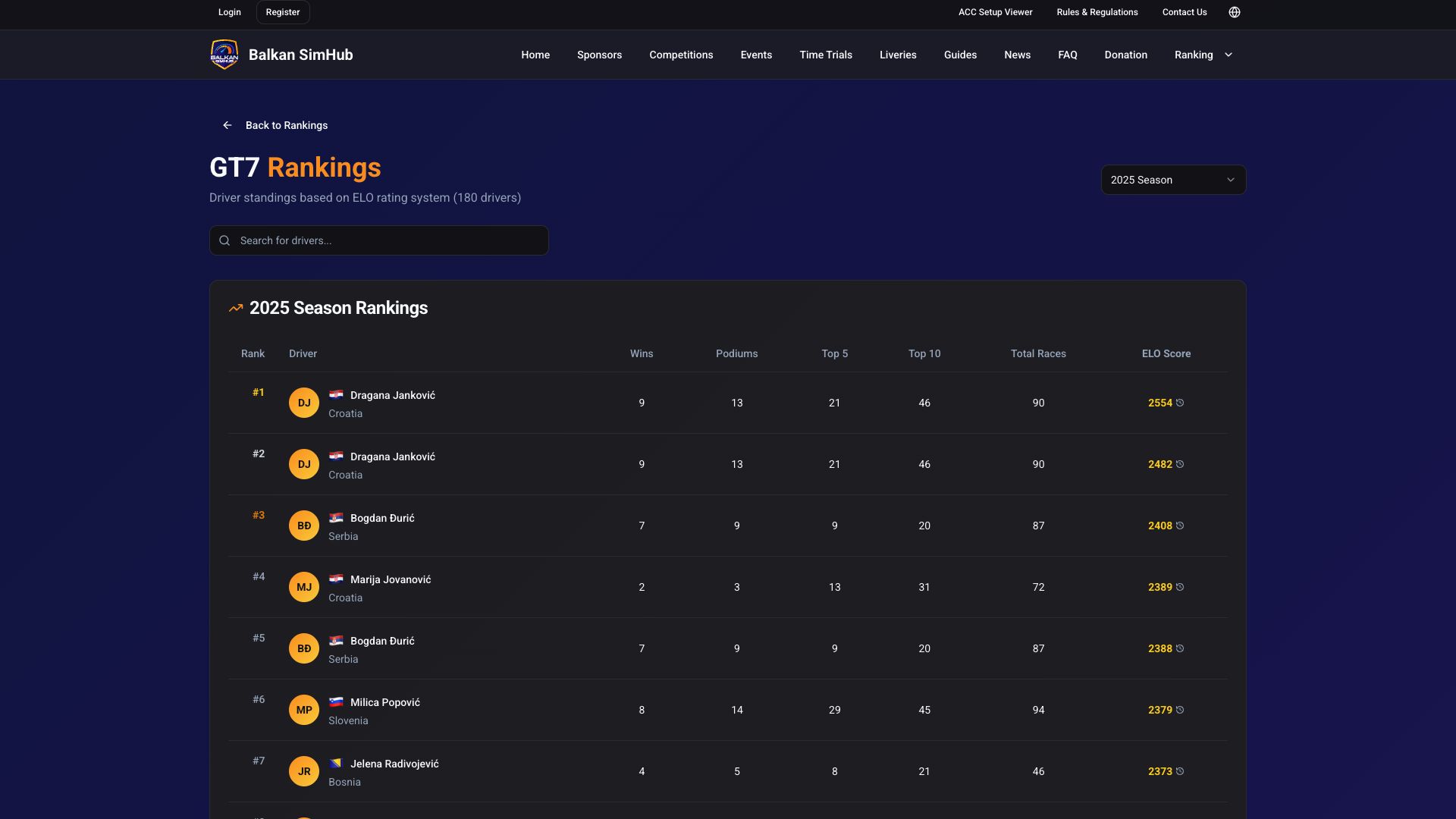Expand the Ranking menu chevron
Image resolution: width=1456 pixels, height=819 pixels.
(x=1228, y=55)
